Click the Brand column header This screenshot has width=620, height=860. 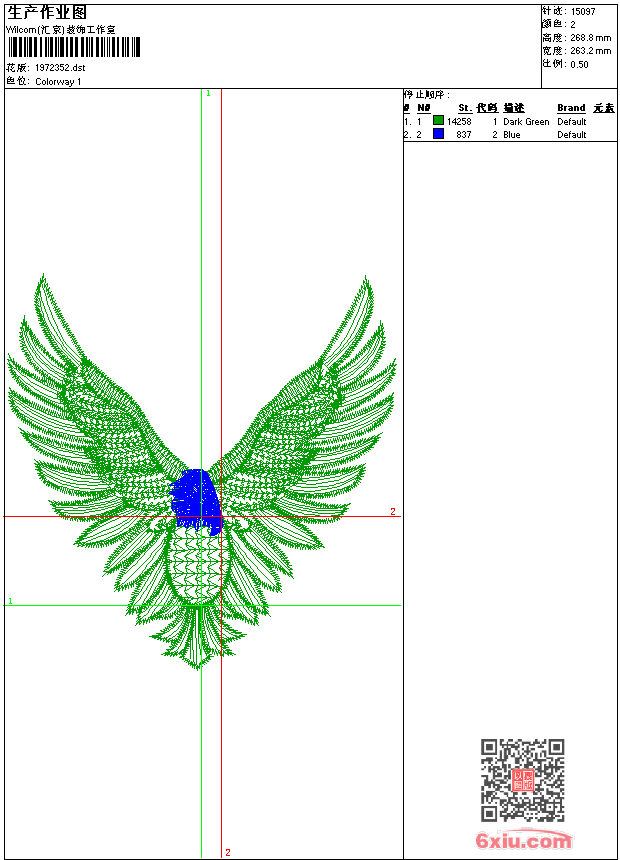click(571, 108)
